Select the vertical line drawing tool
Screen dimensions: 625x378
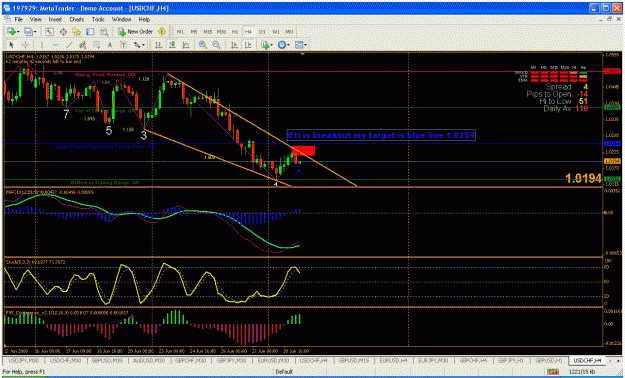coord(41,45)
